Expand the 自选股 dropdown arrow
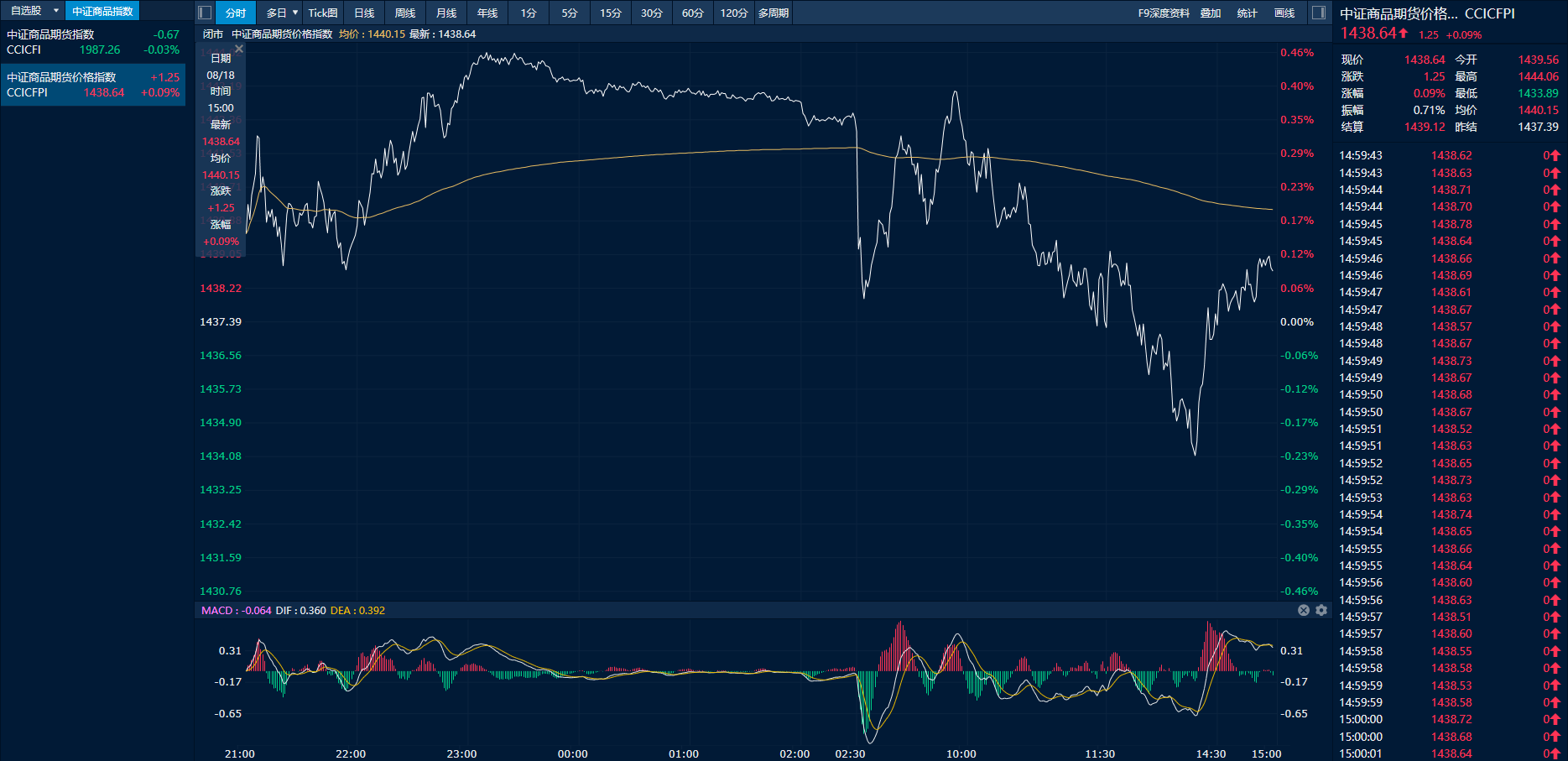This screenshot has width=1568, height=761. point(56,11)
